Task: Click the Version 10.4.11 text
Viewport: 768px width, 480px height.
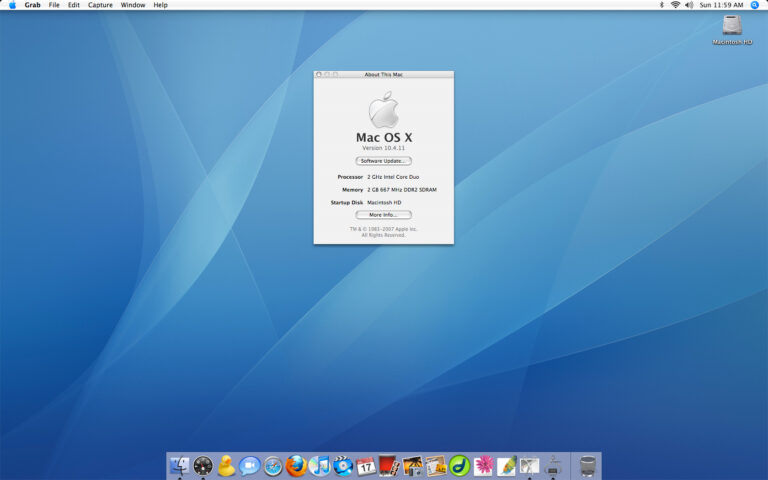Action: coord(383,148)
